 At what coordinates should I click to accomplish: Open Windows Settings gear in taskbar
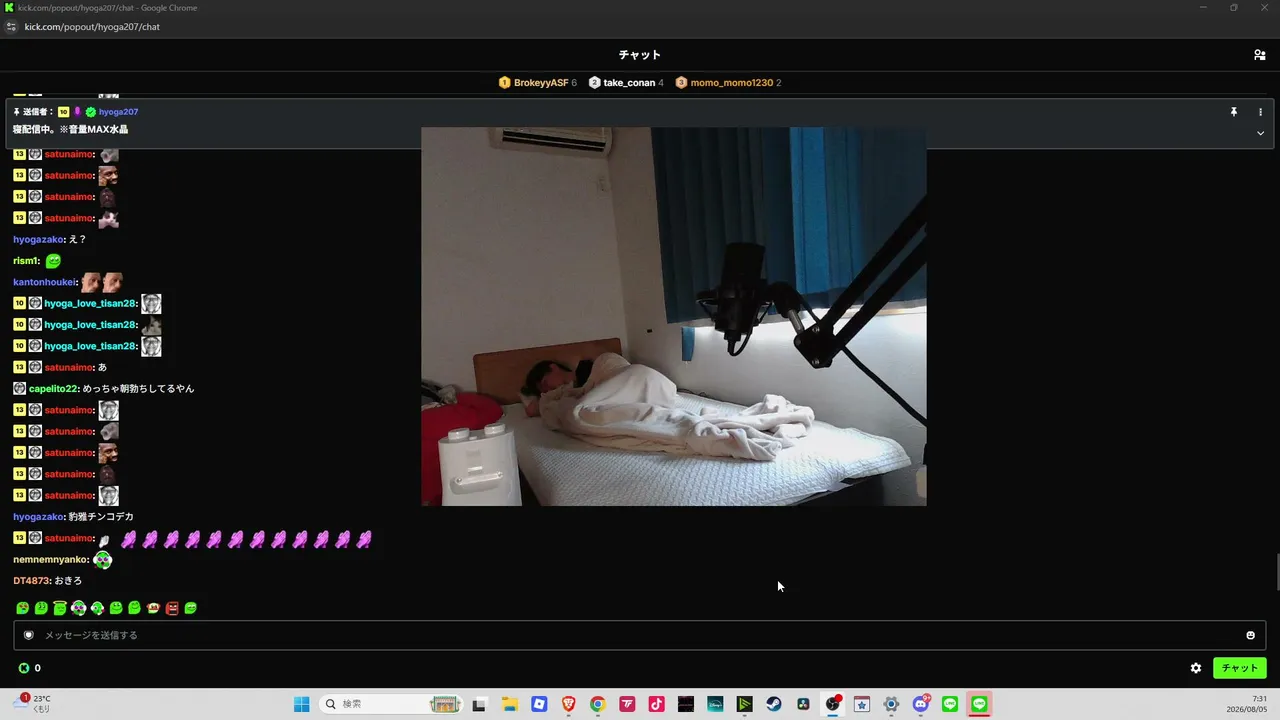tap(891, 704)
